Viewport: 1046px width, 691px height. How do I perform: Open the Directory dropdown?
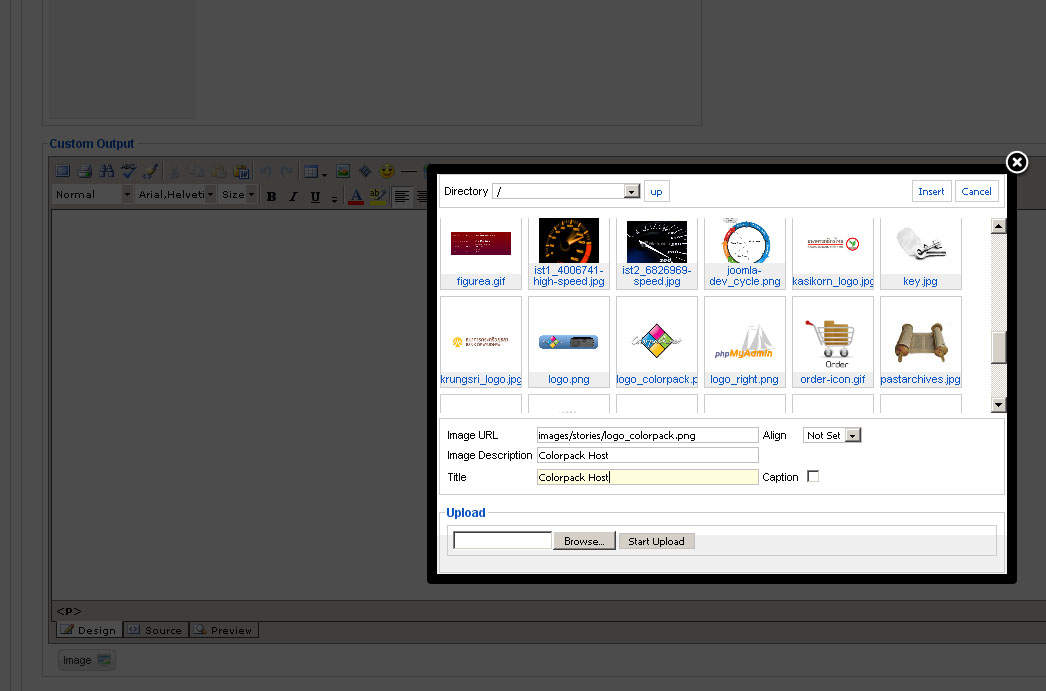tap(631, 191)
